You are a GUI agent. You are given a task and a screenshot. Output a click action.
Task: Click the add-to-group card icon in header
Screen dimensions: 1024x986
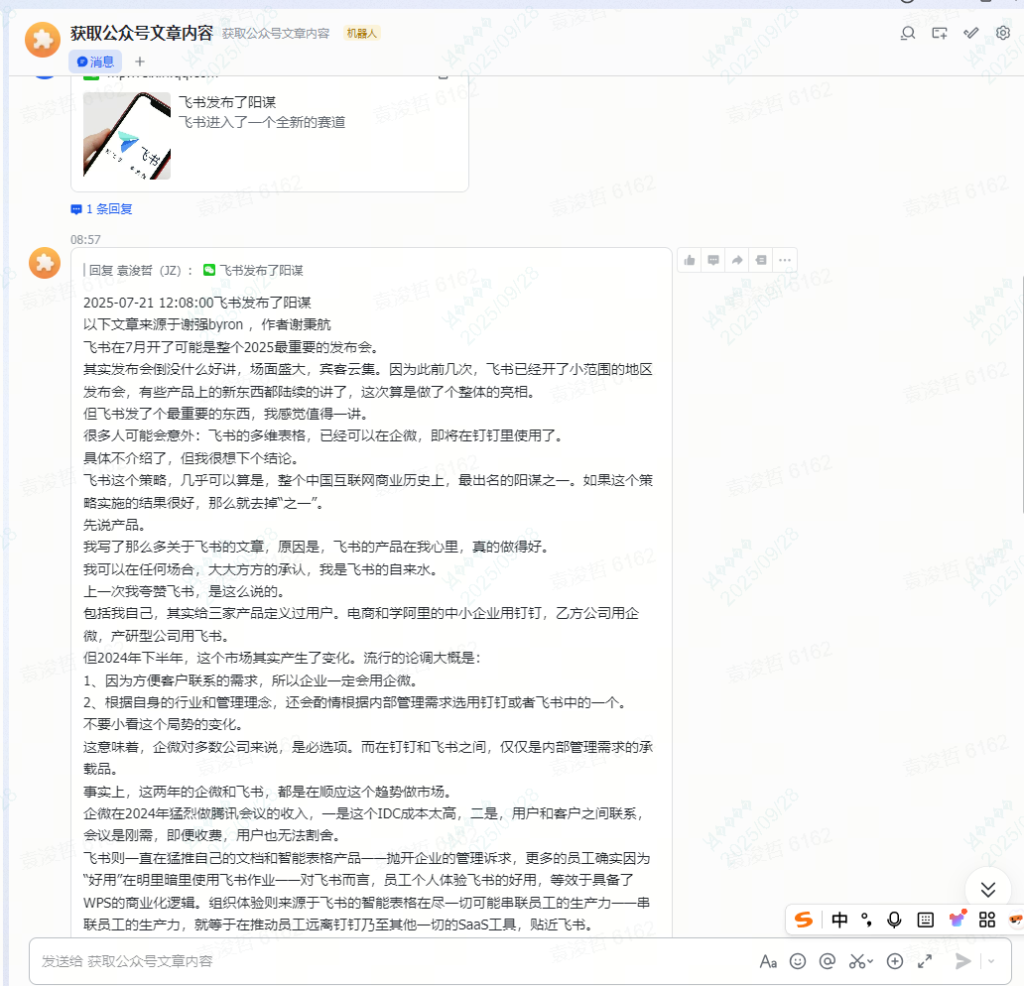click(x=939, y=33)
